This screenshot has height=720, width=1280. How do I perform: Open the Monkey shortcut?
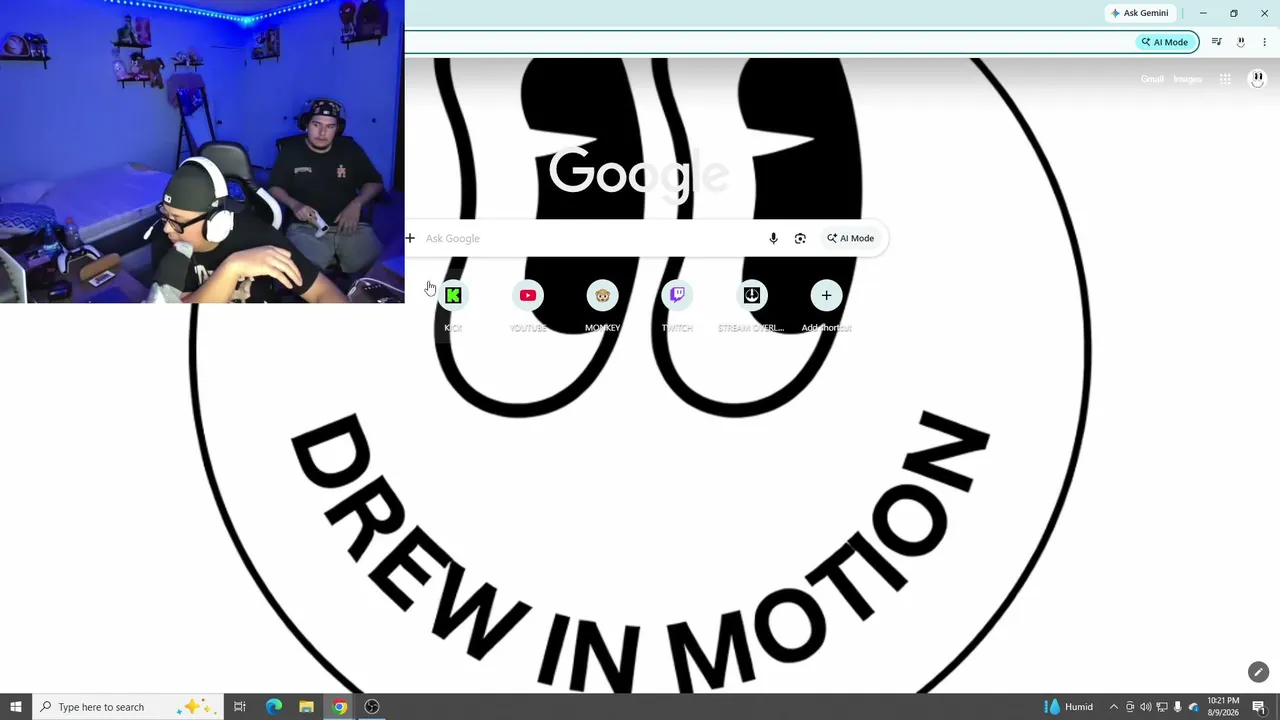pyautogui.click(x=602, y=296)
